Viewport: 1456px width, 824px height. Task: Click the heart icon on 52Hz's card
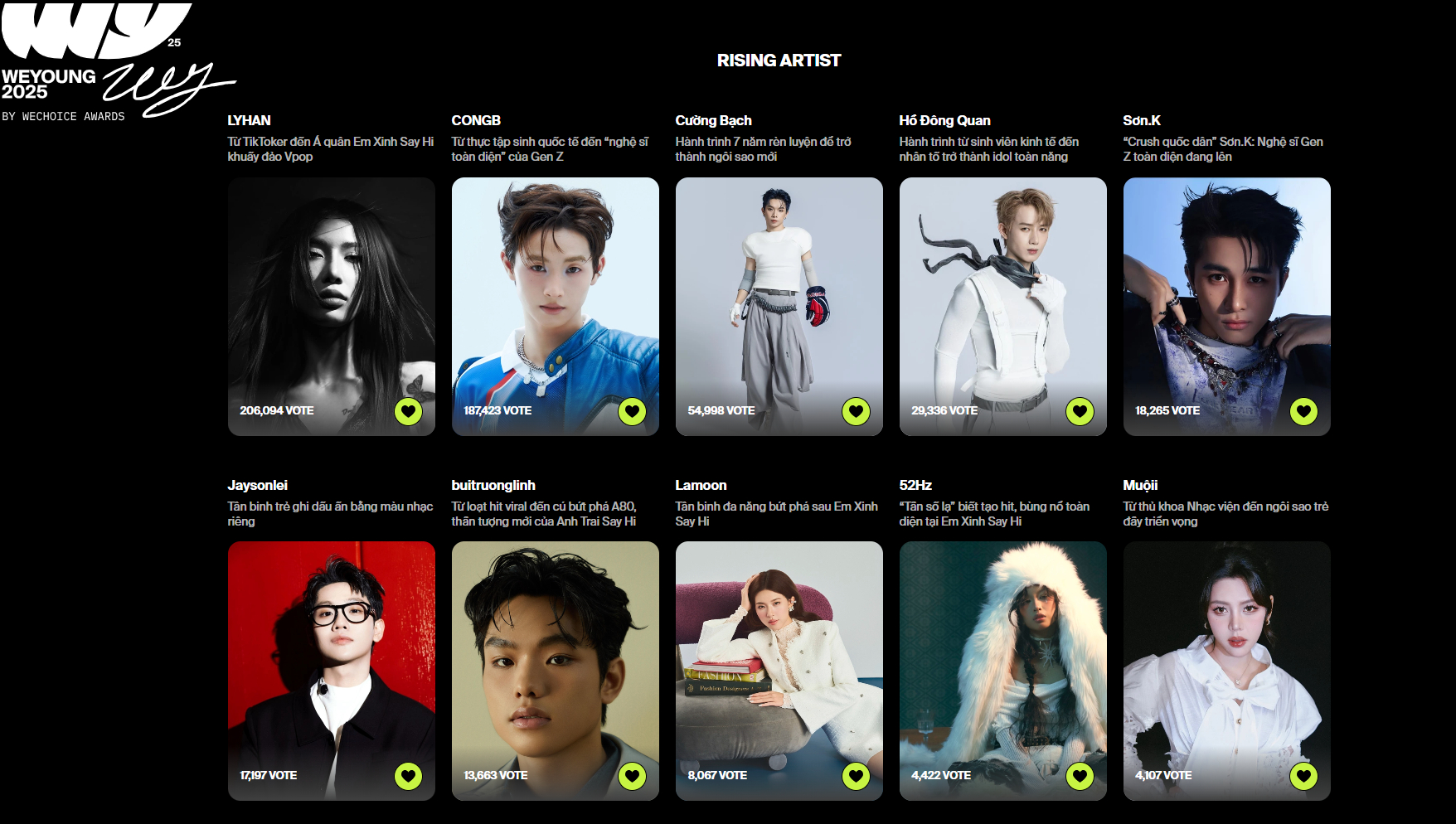(1080, 776)
